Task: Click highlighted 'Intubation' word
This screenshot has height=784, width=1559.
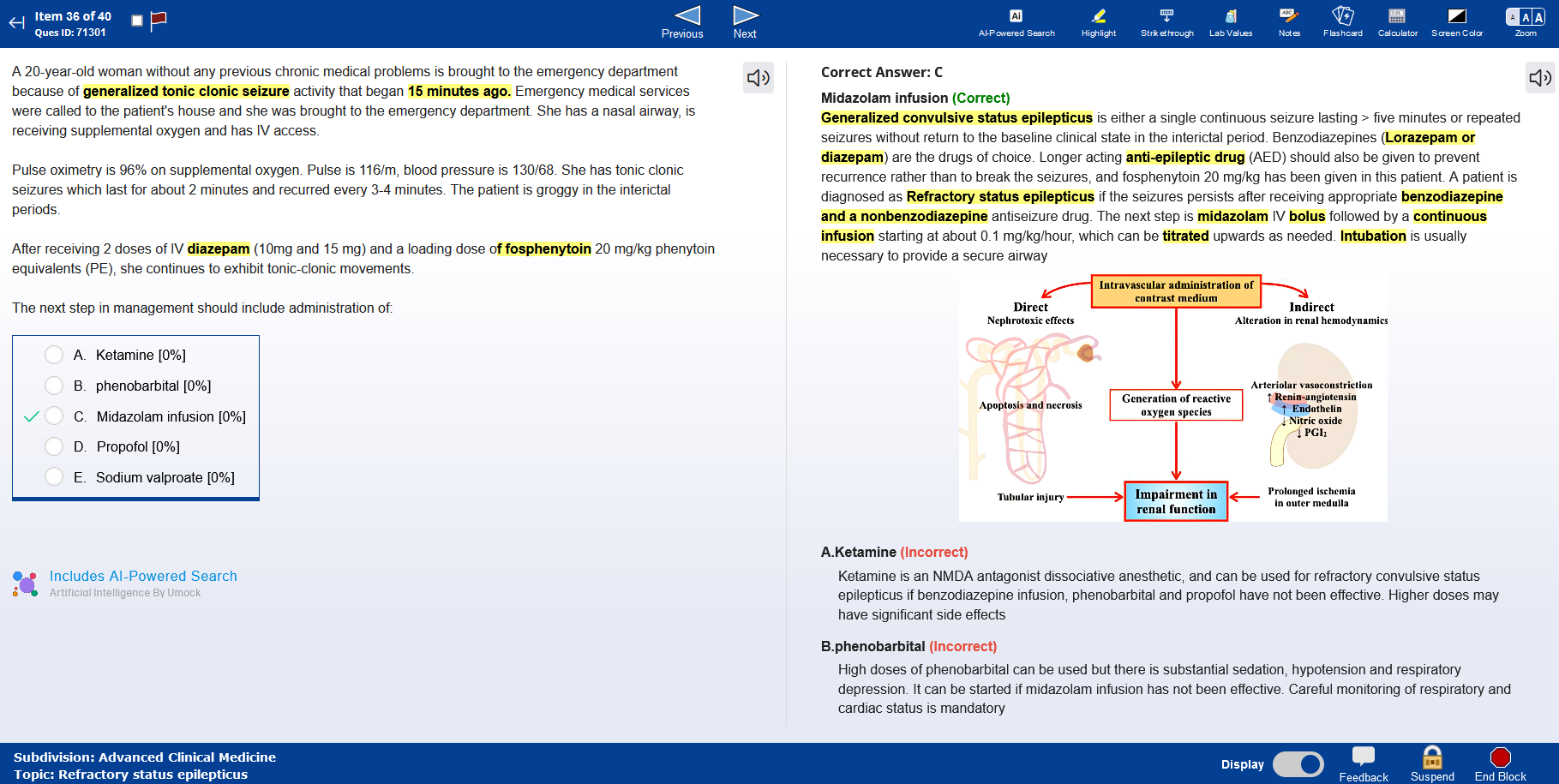Action: point(1373,236)
